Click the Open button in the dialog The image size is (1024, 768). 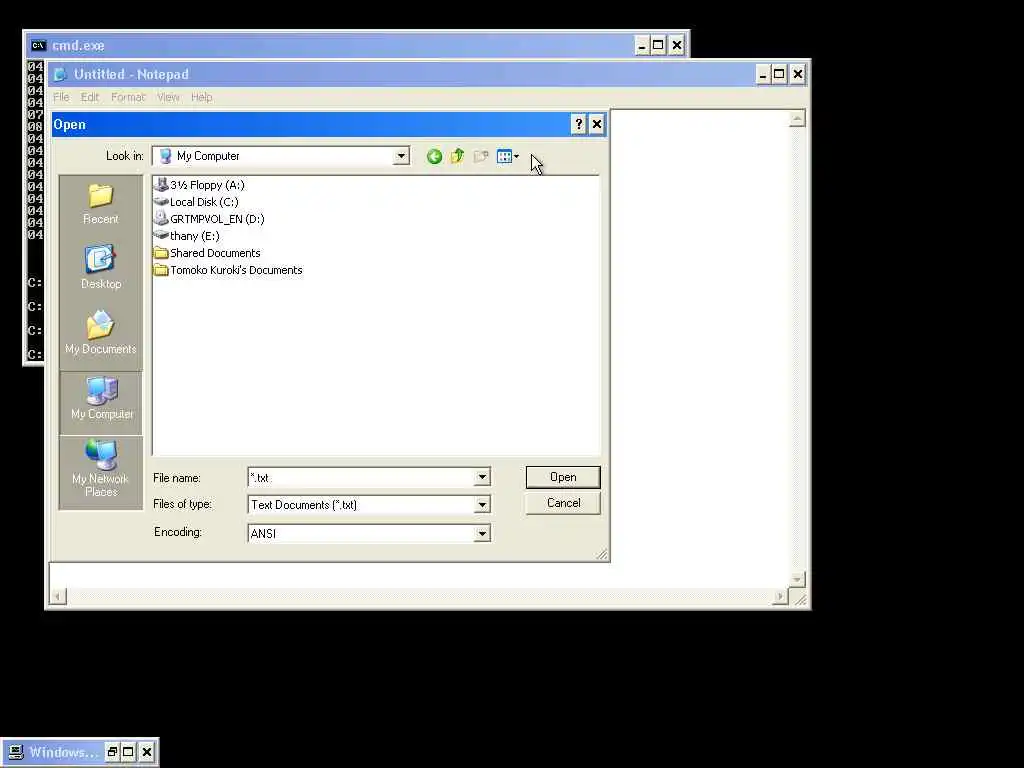tap(563, 477)
